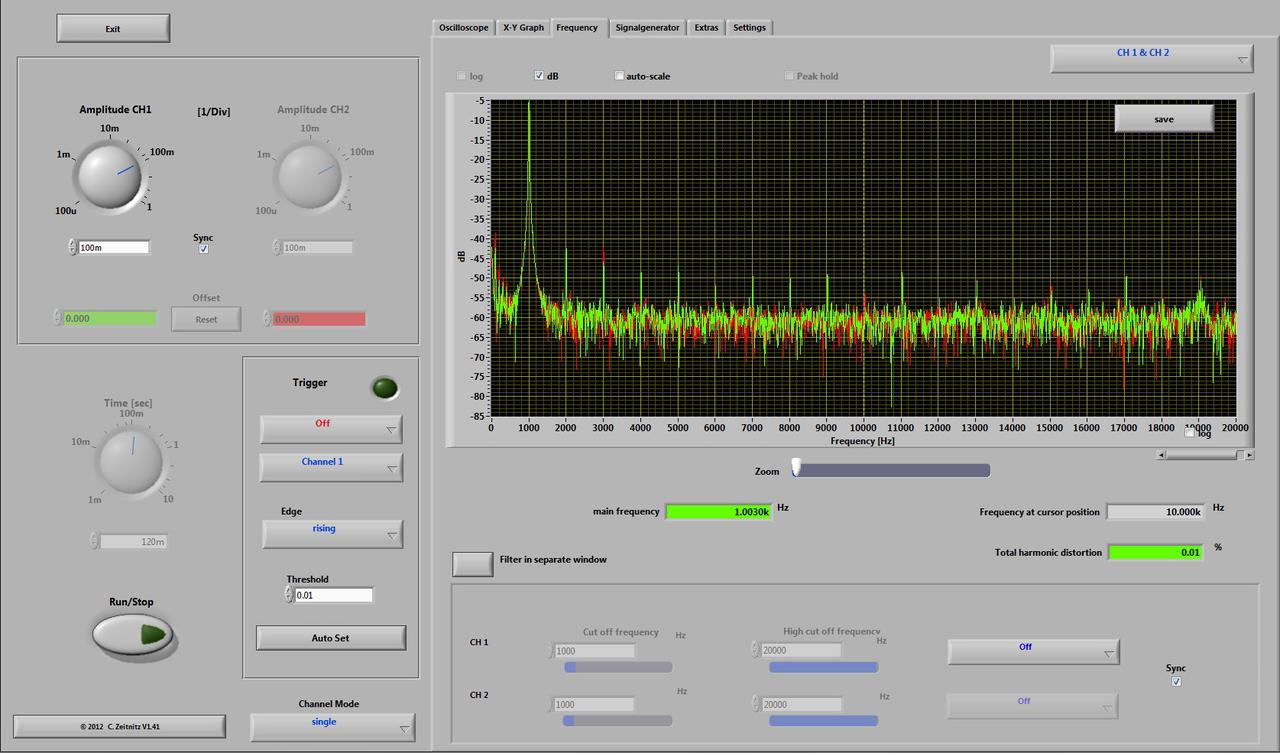Open the CH 1 & CH 2 channel dropdown
The image size is (1280, 753).
point(1151,58)
